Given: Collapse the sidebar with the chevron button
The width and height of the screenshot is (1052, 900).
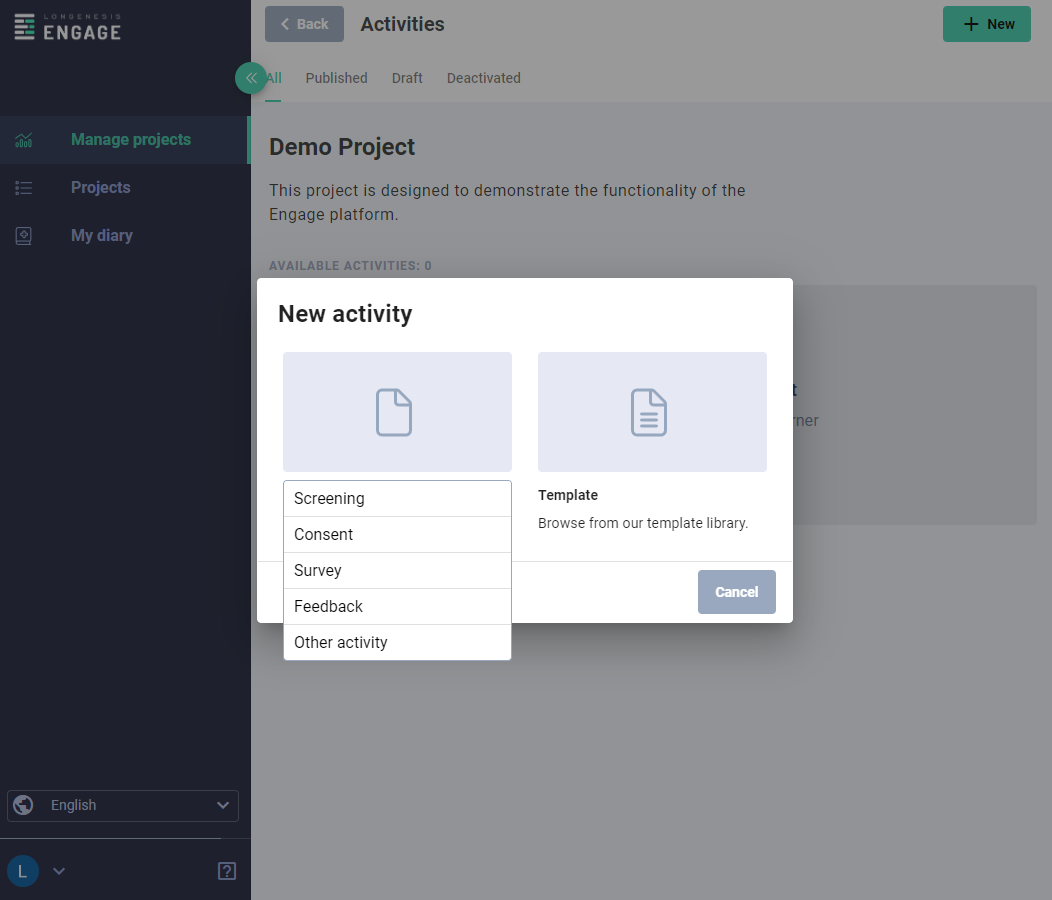Looking at the screenshot, I should [x=250, y=78].
